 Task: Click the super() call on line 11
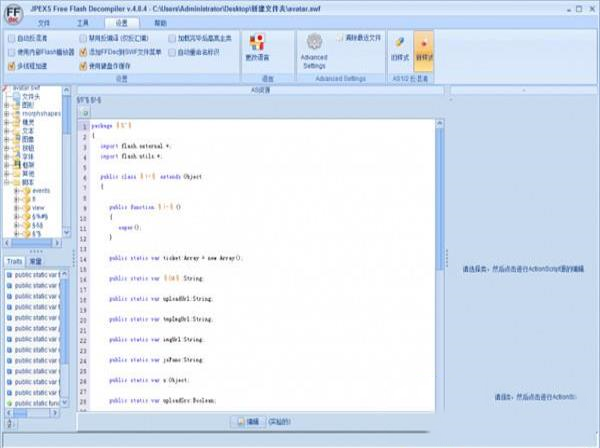tap(130, 228)
